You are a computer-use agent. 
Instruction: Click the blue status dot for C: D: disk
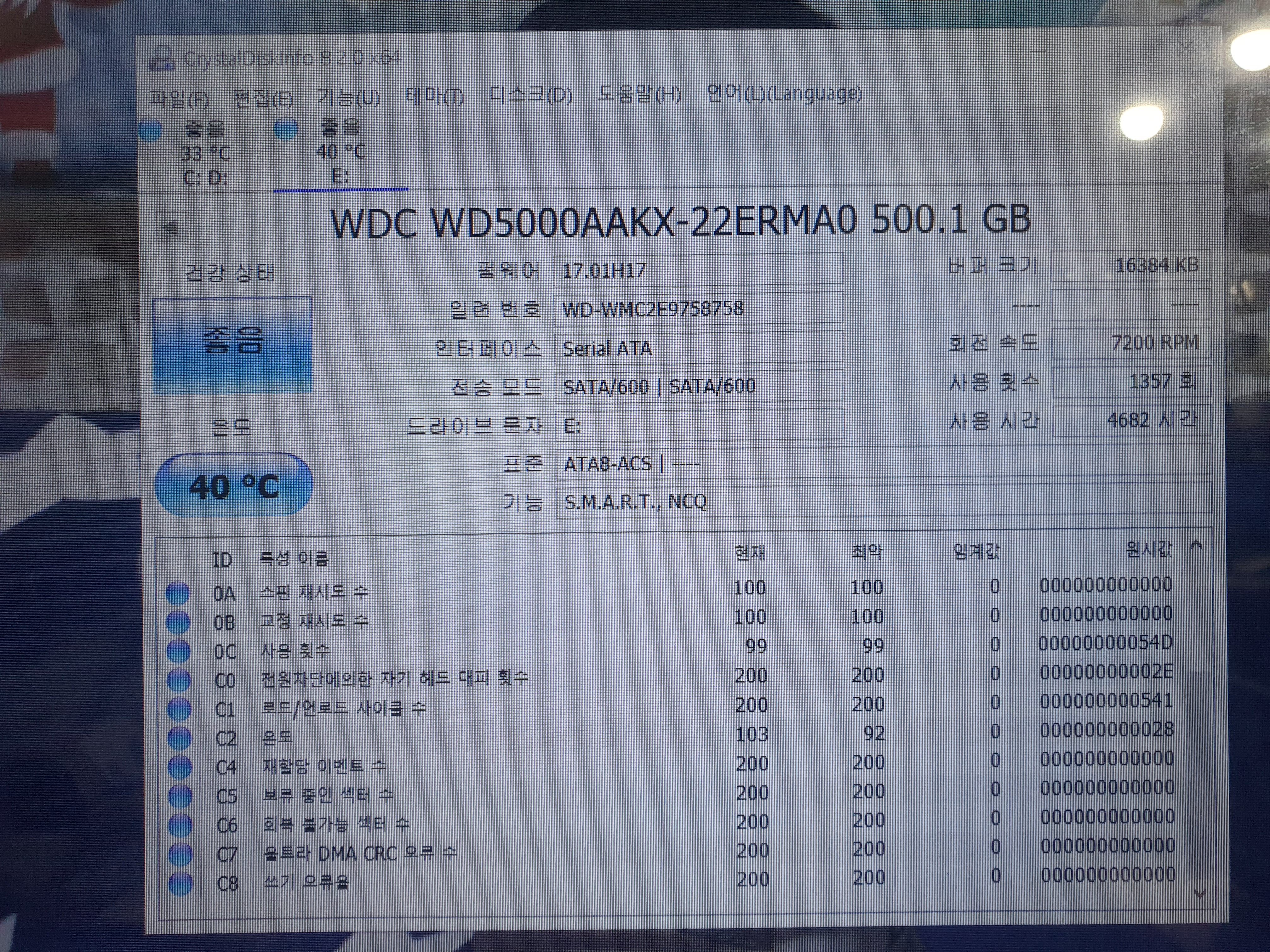coord(151,130)
